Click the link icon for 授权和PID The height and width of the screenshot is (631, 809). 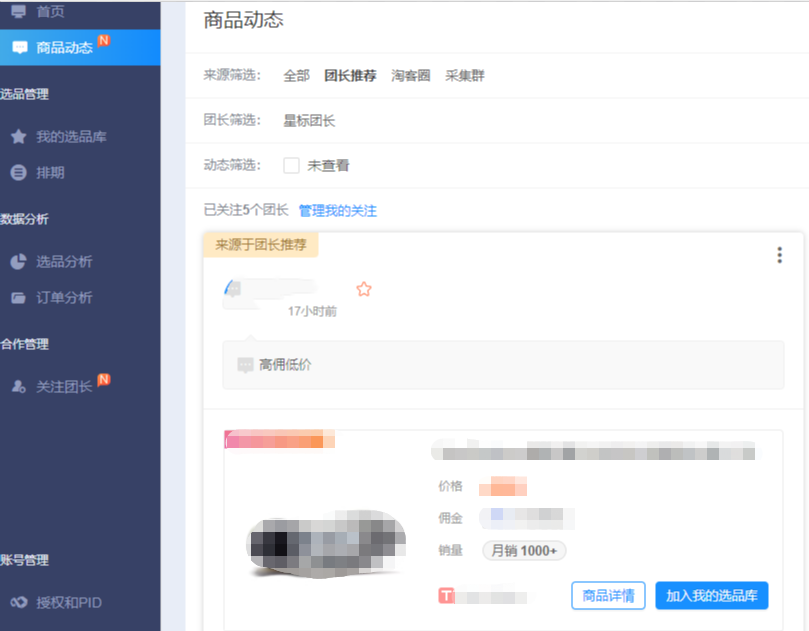[x=18, y=603]
